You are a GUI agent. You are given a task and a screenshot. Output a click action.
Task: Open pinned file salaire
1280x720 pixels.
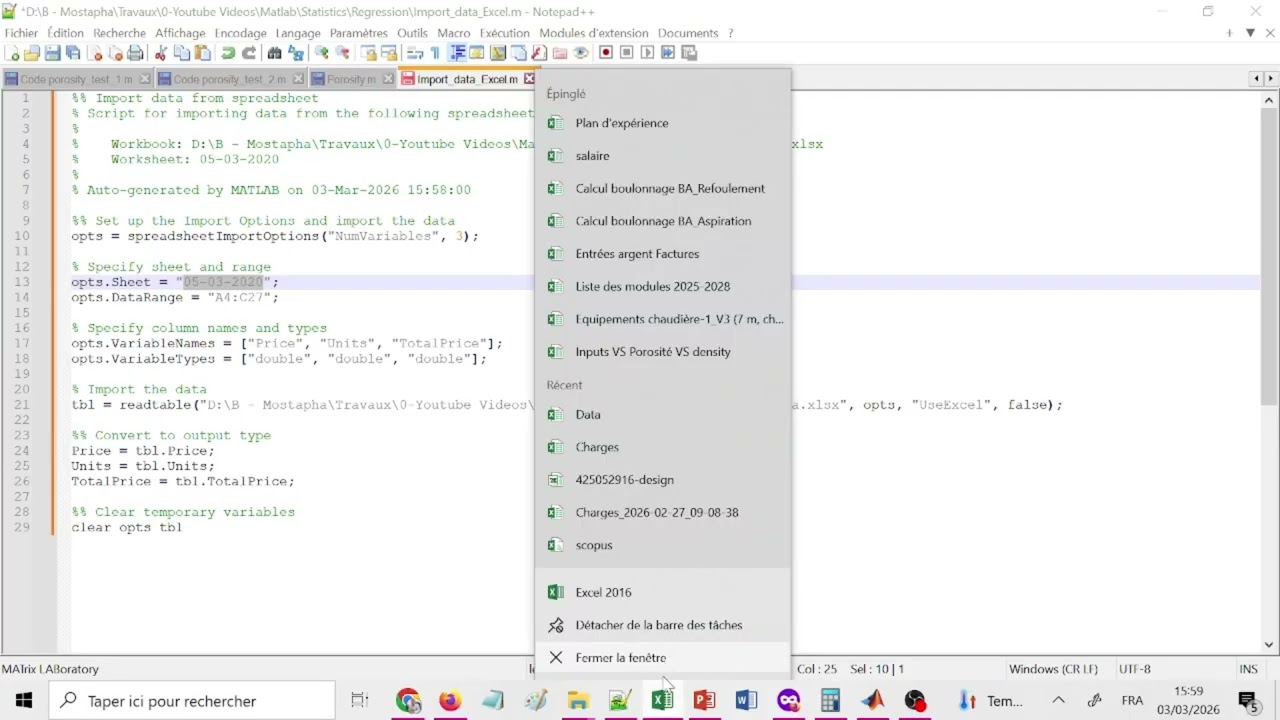pos(663,156)
